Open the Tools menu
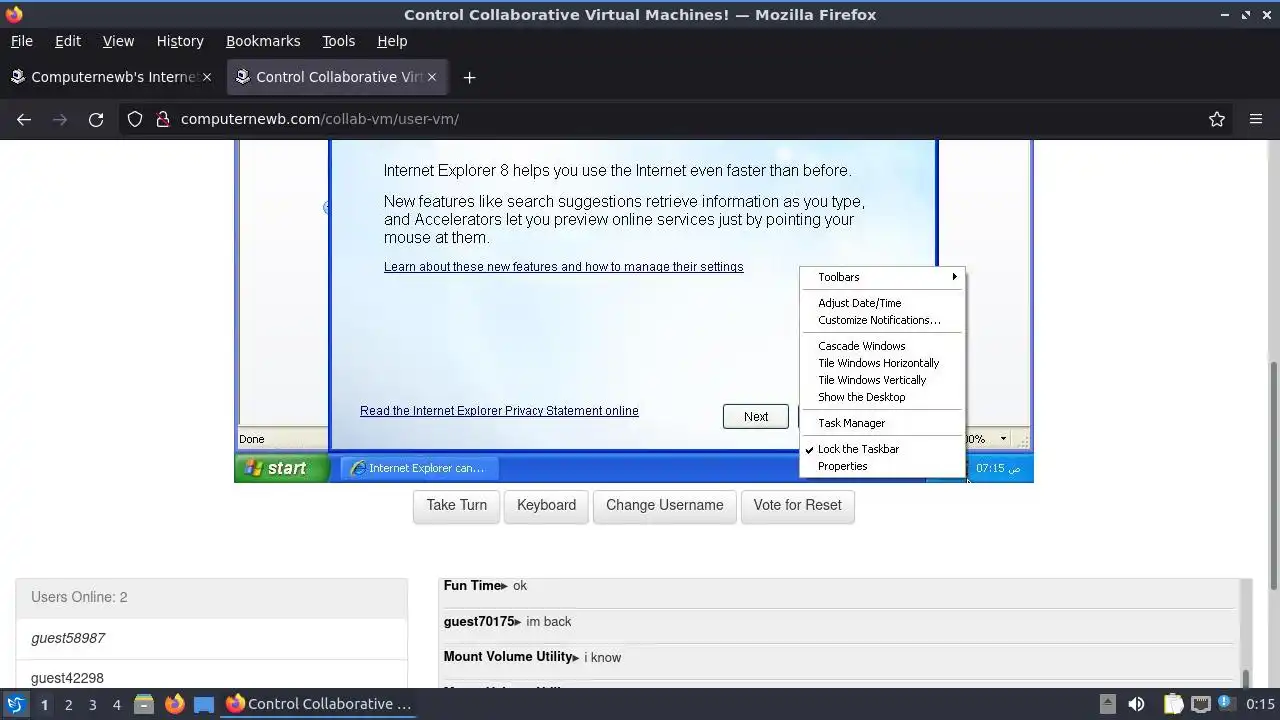The width and height of the screenshot is (1280, 720). tap(338, 41)
